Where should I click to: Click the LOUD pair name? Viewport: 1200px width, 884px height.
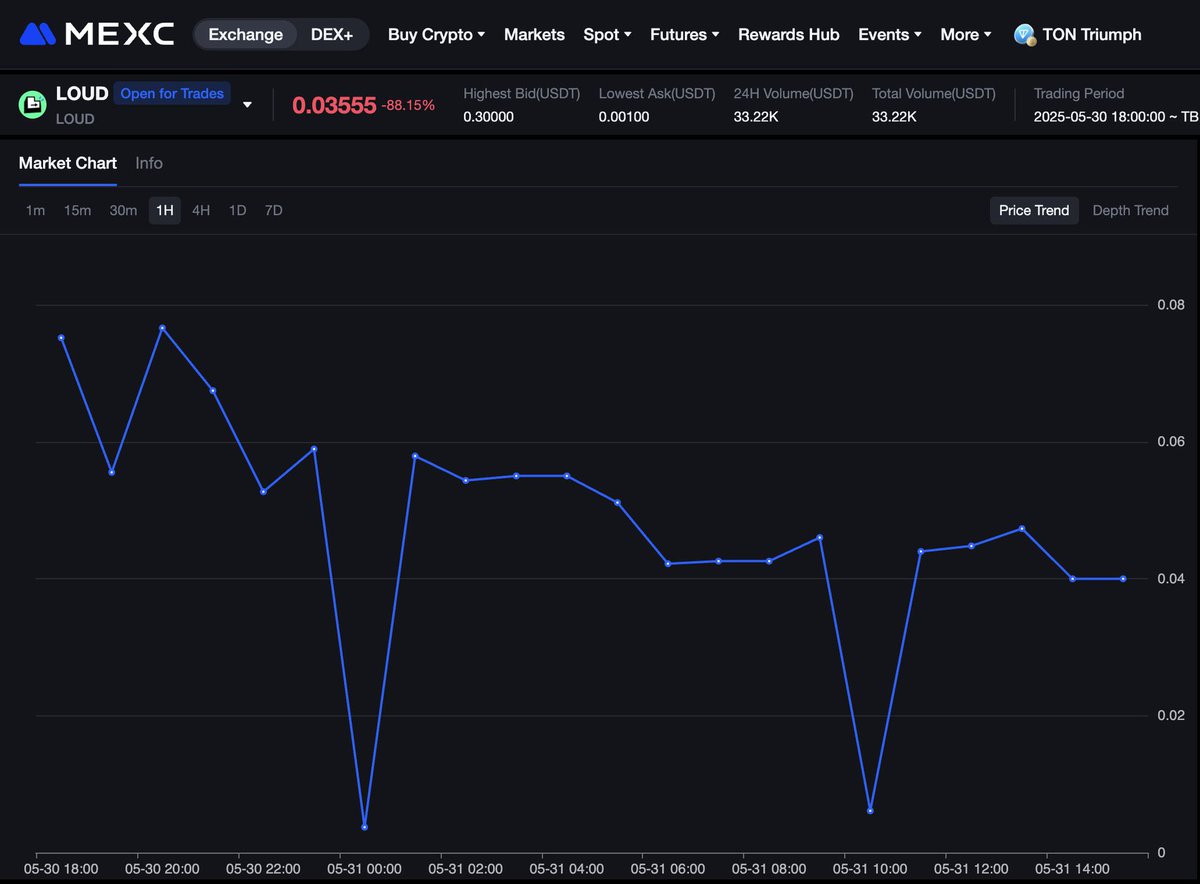tap(82, 94)
